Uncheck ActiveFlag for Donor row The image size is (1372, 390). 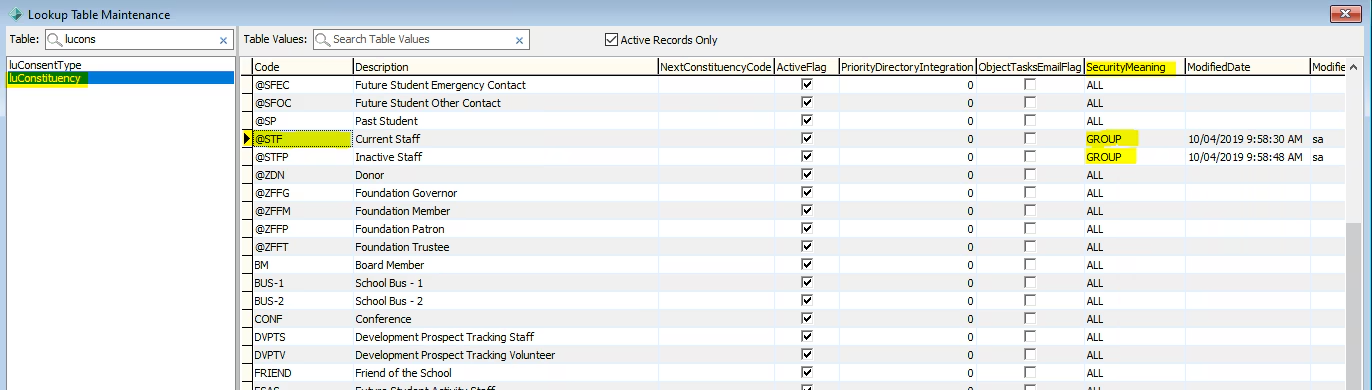[x=807, y=175]
